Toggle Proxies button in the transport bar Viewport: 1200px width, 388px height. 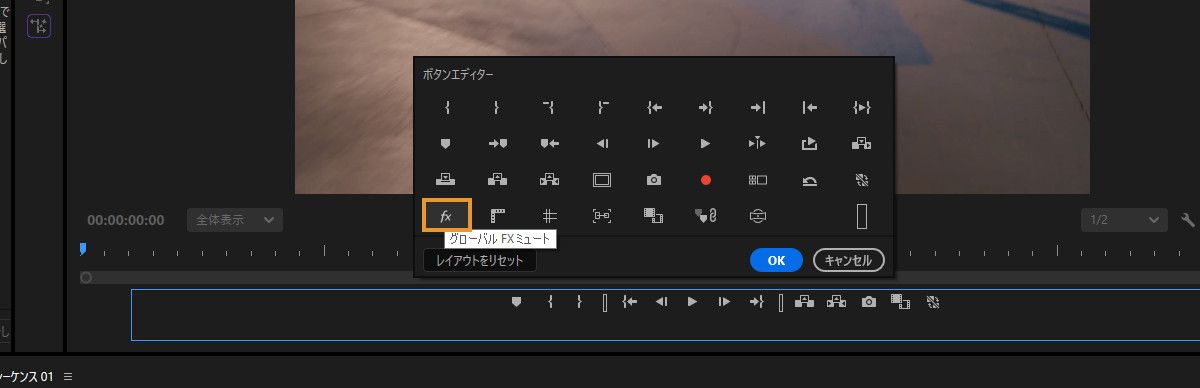point(932,301)
